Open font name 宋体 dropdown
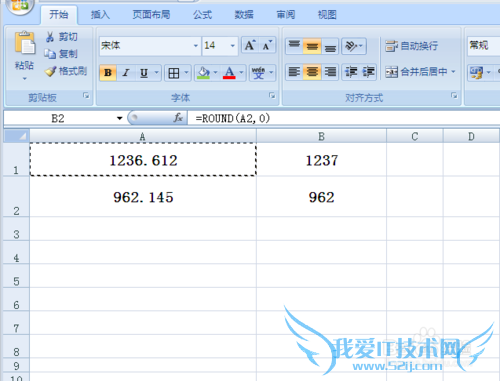The width and height of the screenshot is (500, 381). tap(196, 46)
